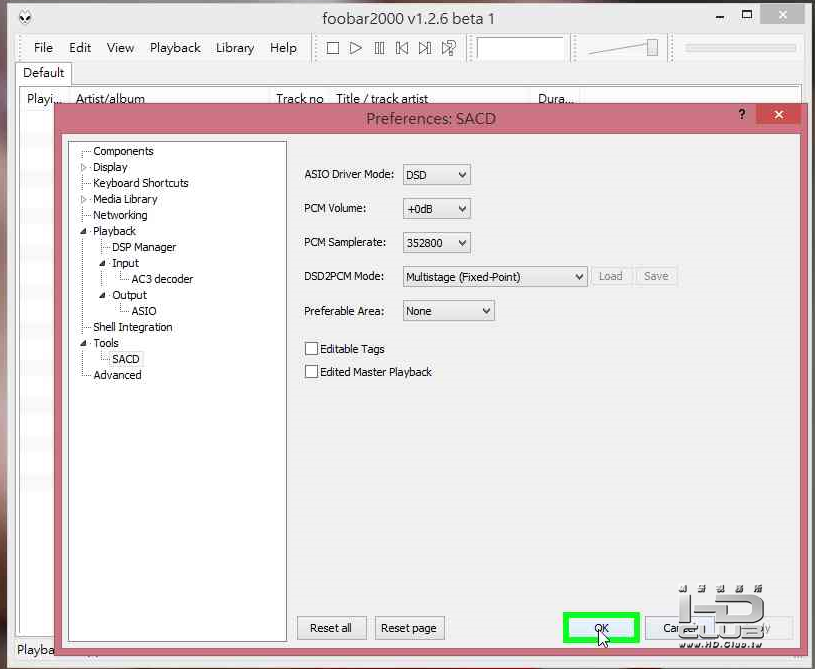This screenshot has height=669, width=815.
Task: Select the Output tree item label
Action: coord(129,295)
